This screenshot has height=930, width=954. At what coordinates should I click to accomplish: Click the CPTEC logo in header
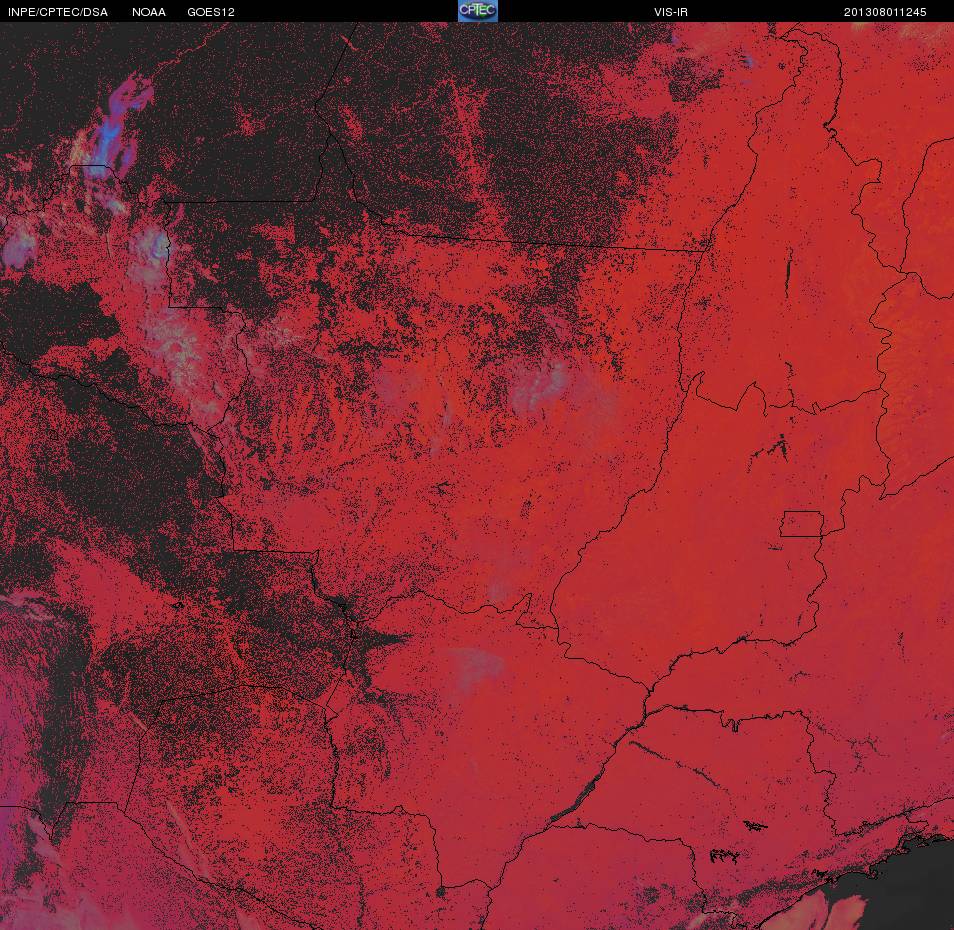click(x=478, y=11)
